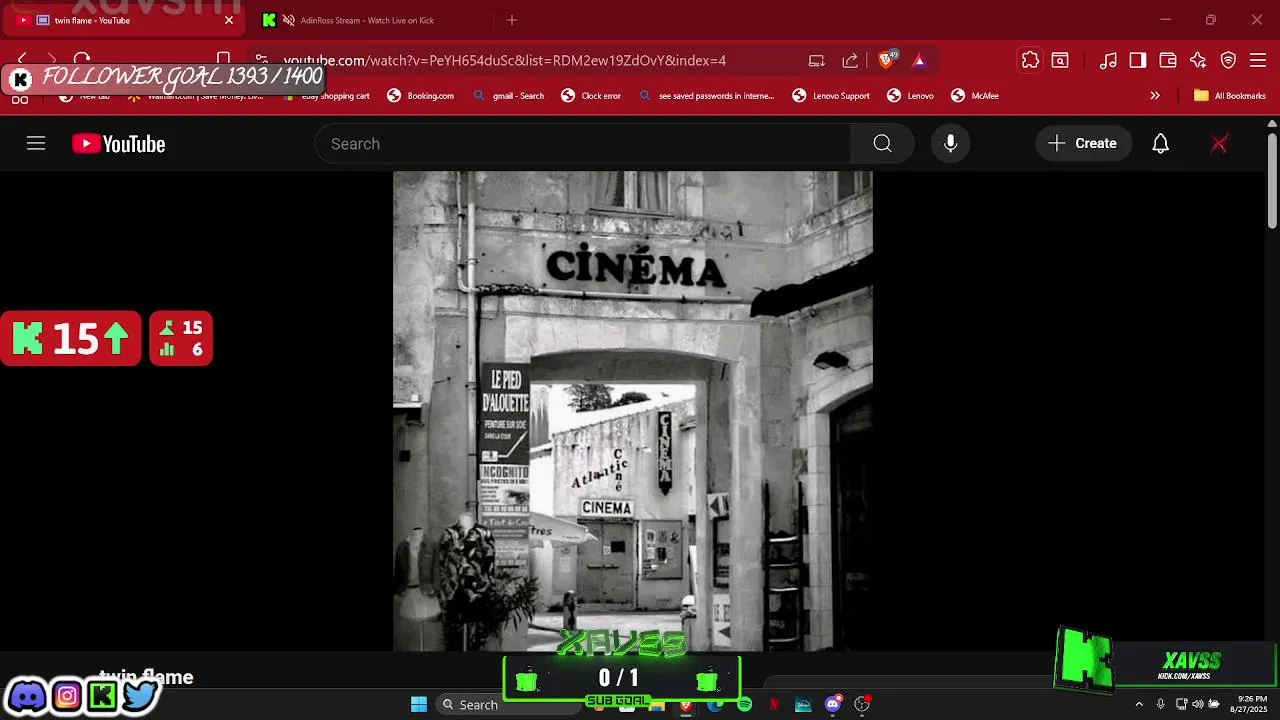
Task: Open the Brave Wallet icon
Action: pos(1168,61)
